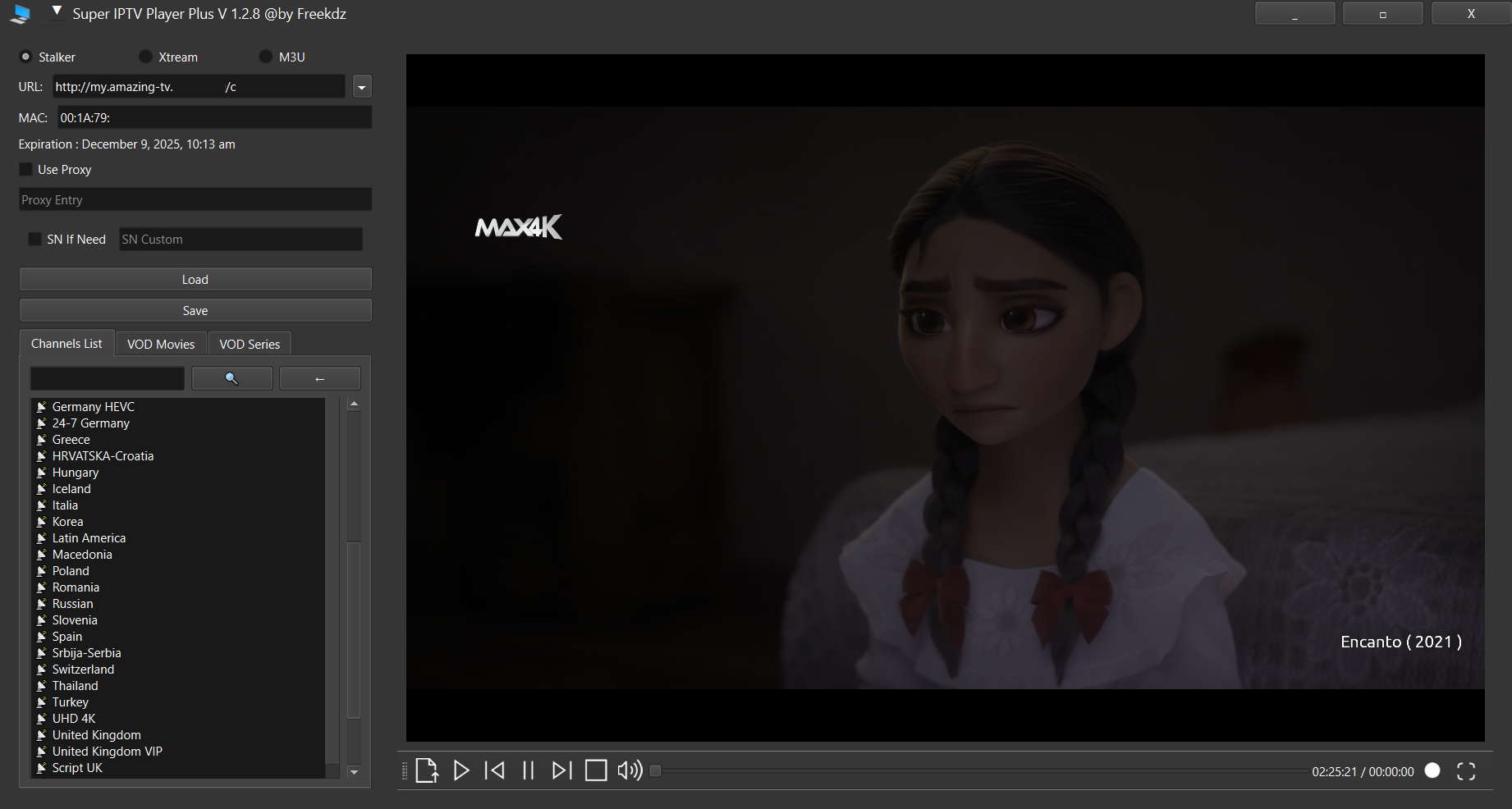This screenshot has height=809, width=1512.
Task: Click the Load button
Action: (195, 280)
